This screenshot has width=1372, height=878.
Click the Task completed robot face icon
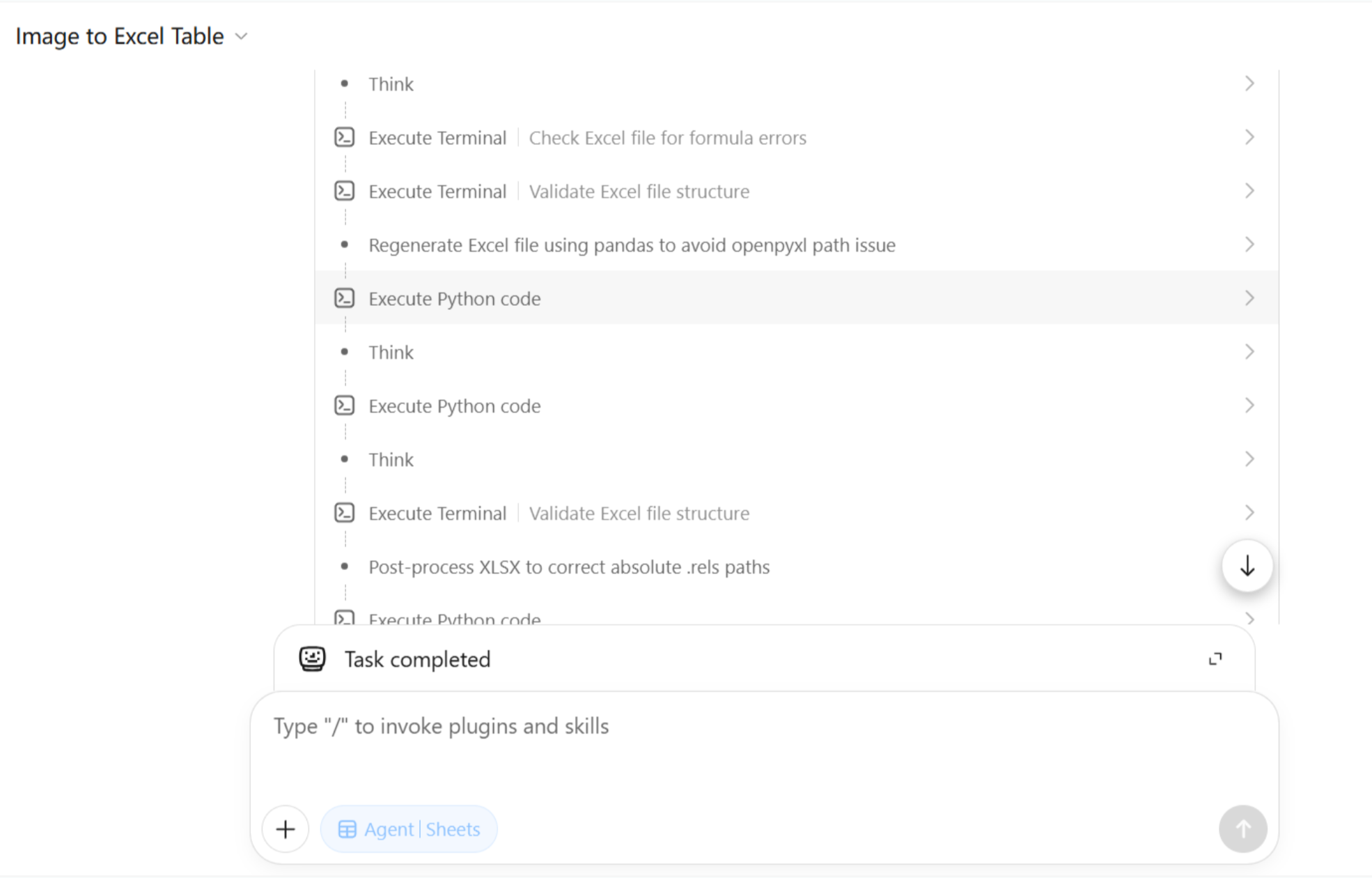tap(312, 658)
